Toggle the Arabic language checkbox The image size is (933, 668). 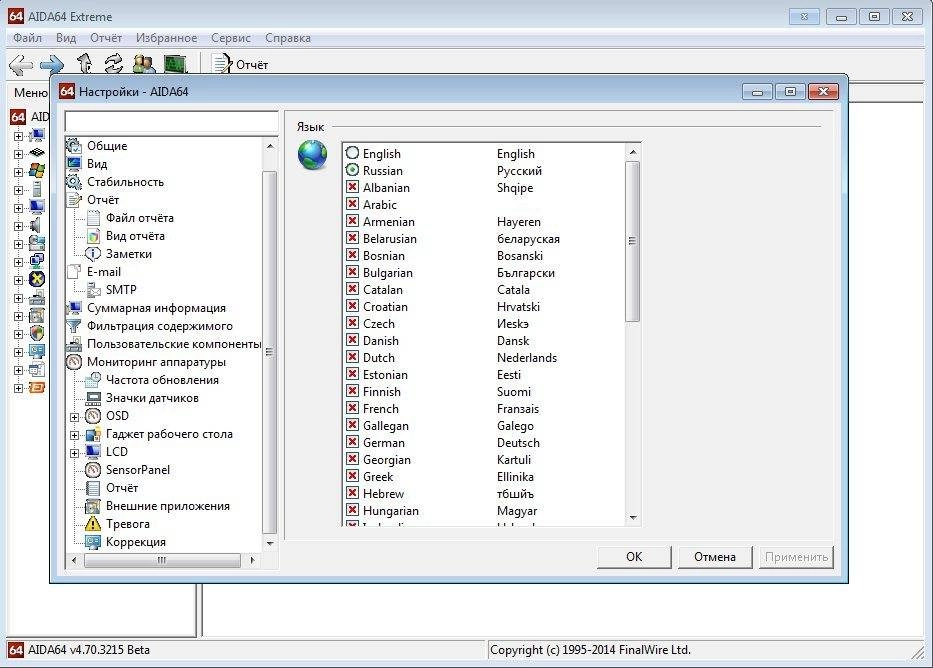click(x=352, y=204)
